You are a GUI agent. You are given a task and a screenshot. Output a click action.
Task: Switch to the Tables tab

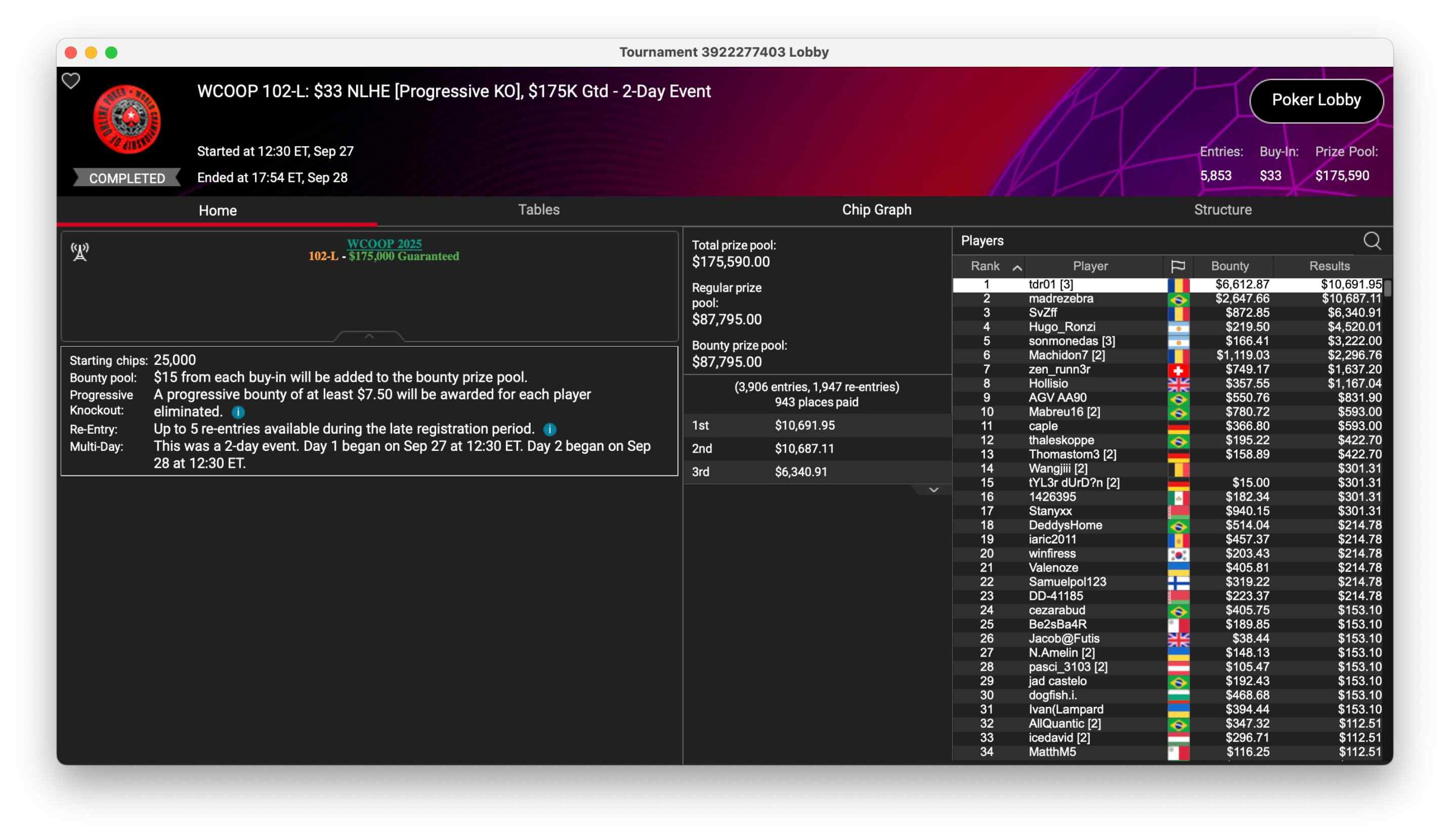(x=539, y=210)
